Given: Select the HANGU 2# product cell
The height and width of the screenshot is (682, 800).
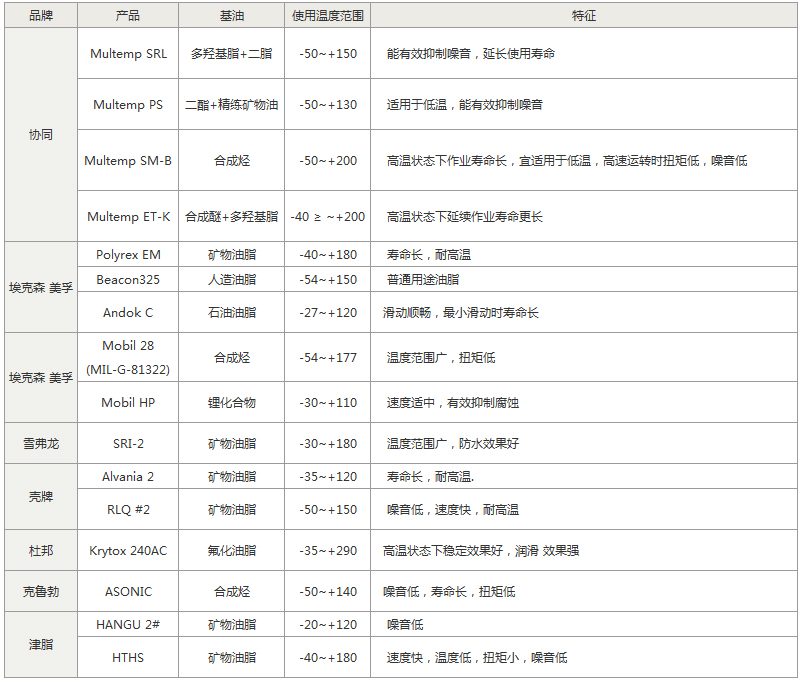Looking at the screenshot, I should (x=128, y=624).
